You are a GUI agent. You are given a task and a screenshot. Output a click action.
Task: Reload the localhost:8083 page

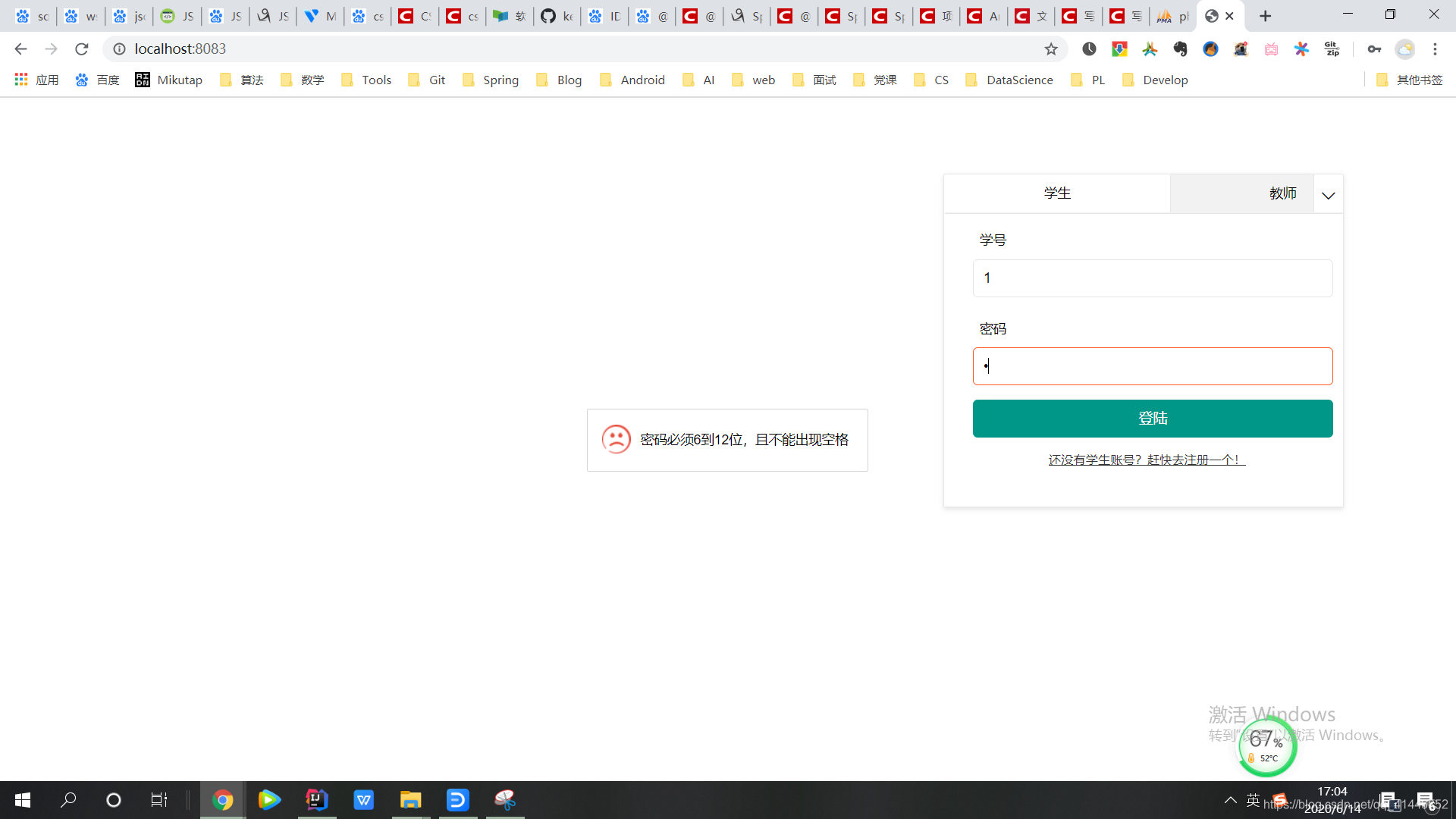81,49
